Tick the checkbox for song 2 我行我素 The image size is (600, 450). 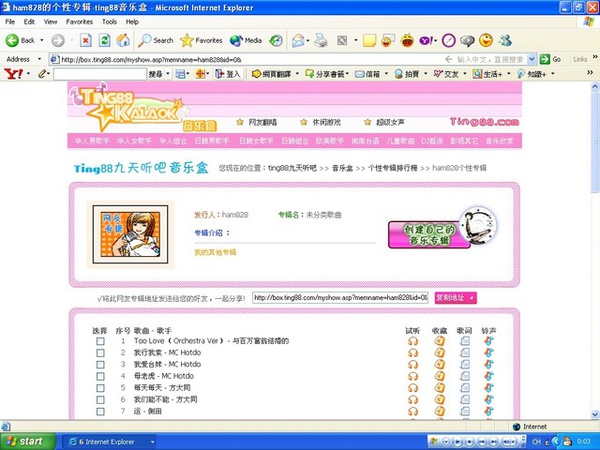click(x=100, y=353)
